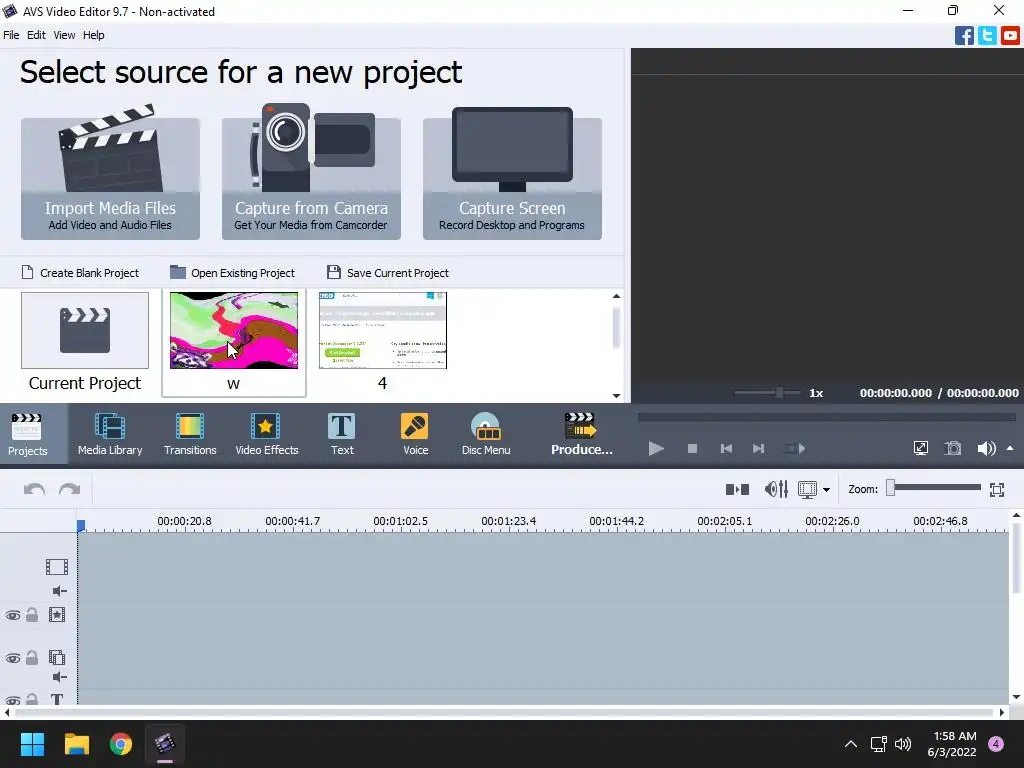
Task: Open the Twitter link icon
Action: coord(987,35)
